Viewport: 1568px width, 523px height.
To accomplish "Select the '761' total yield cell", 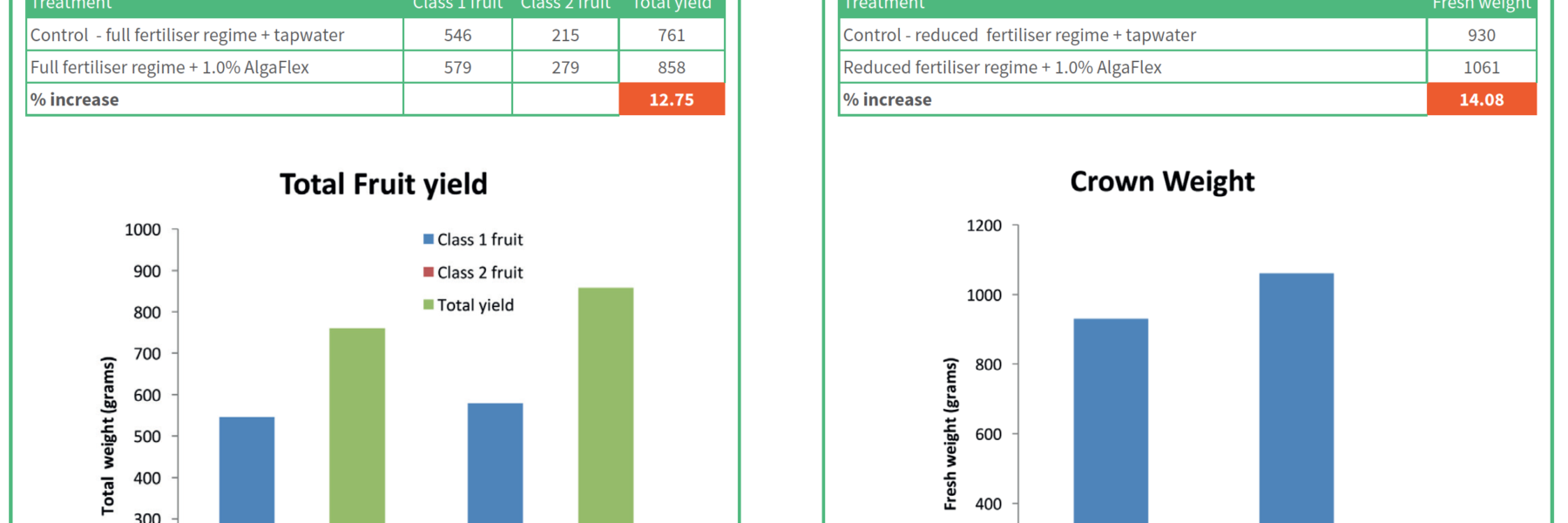I will click(x=672, y=35).
